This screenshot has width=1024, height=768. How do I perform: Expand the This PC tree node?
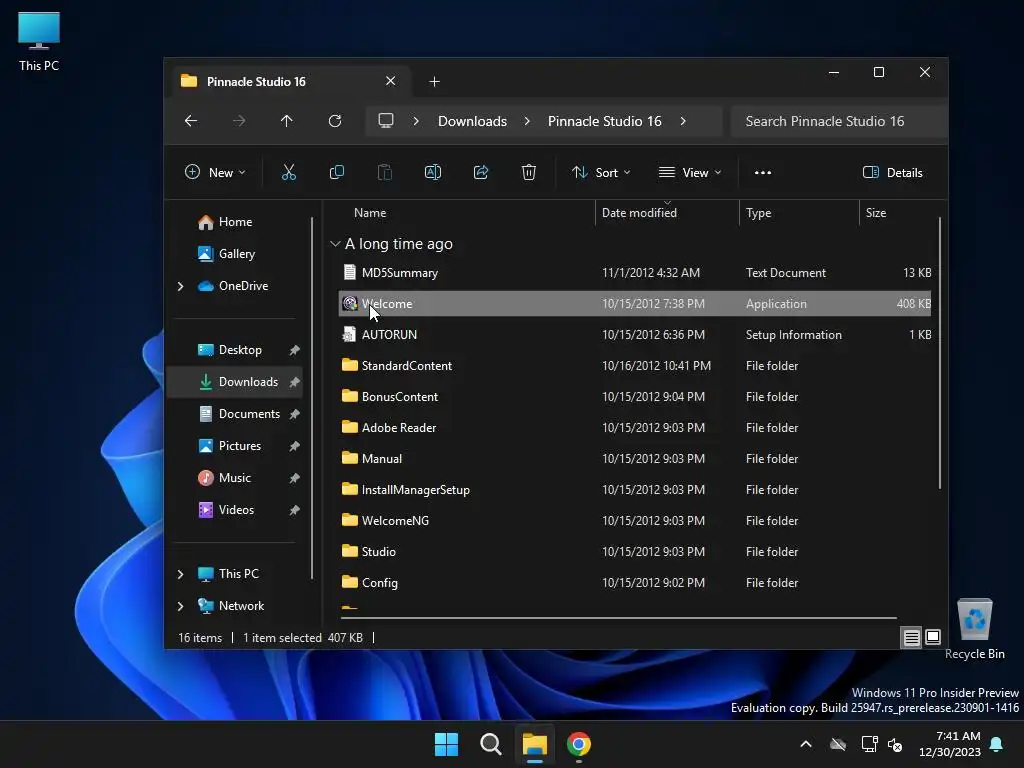point(180,574)
